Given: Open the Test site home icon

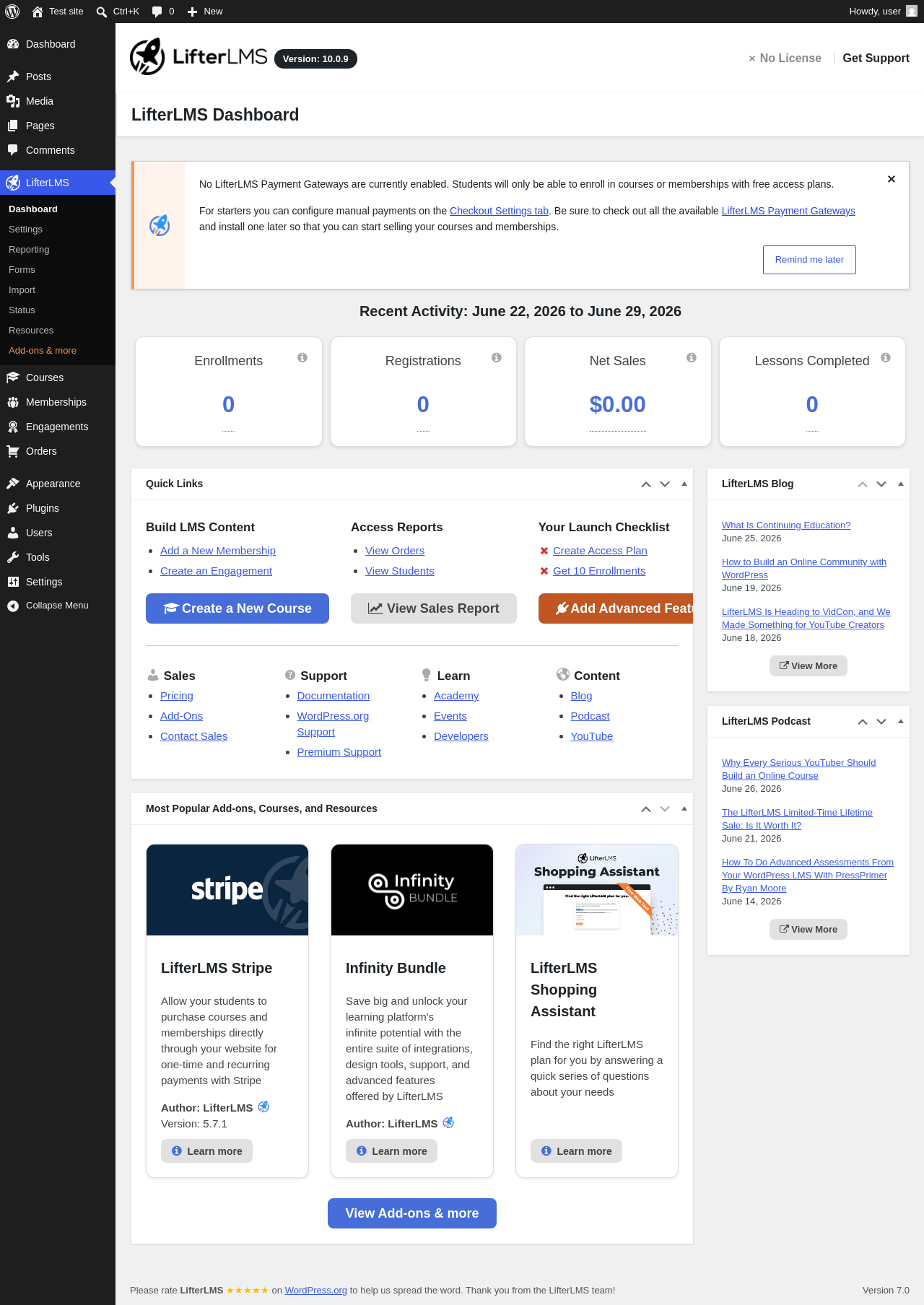Looking at the screenshot, I should point(38,12).
